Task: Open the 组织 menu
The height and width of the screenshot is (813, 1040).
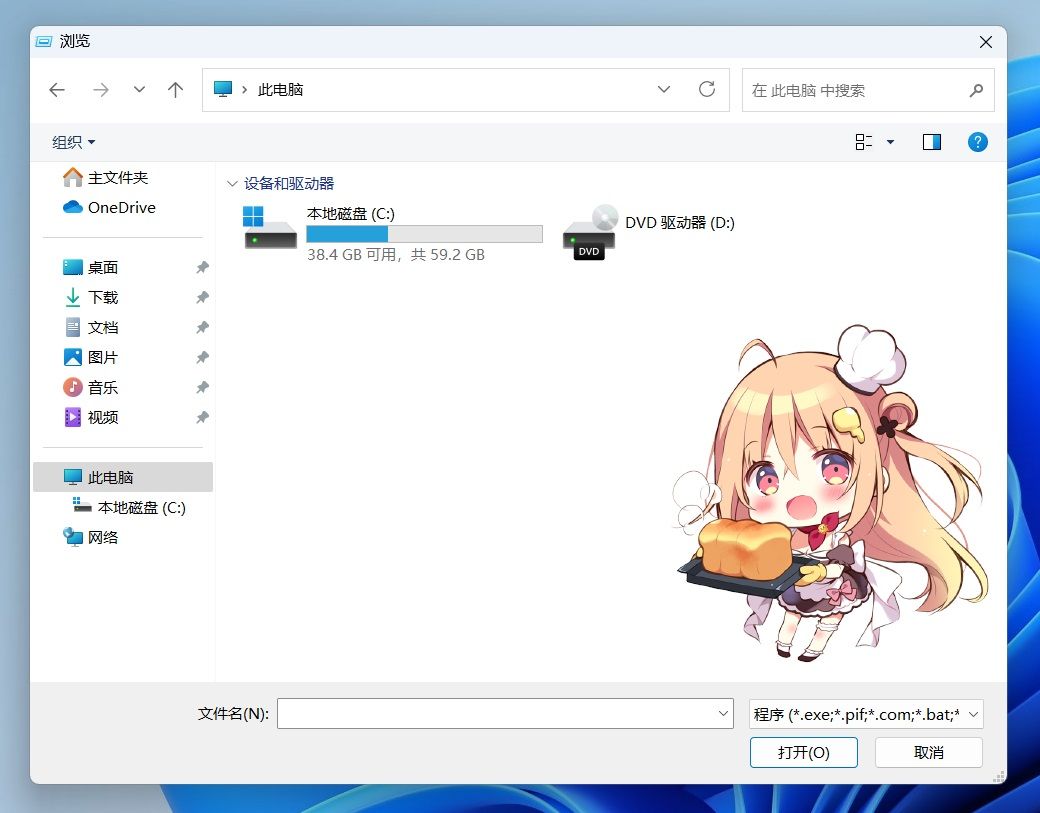Action: 73,142
